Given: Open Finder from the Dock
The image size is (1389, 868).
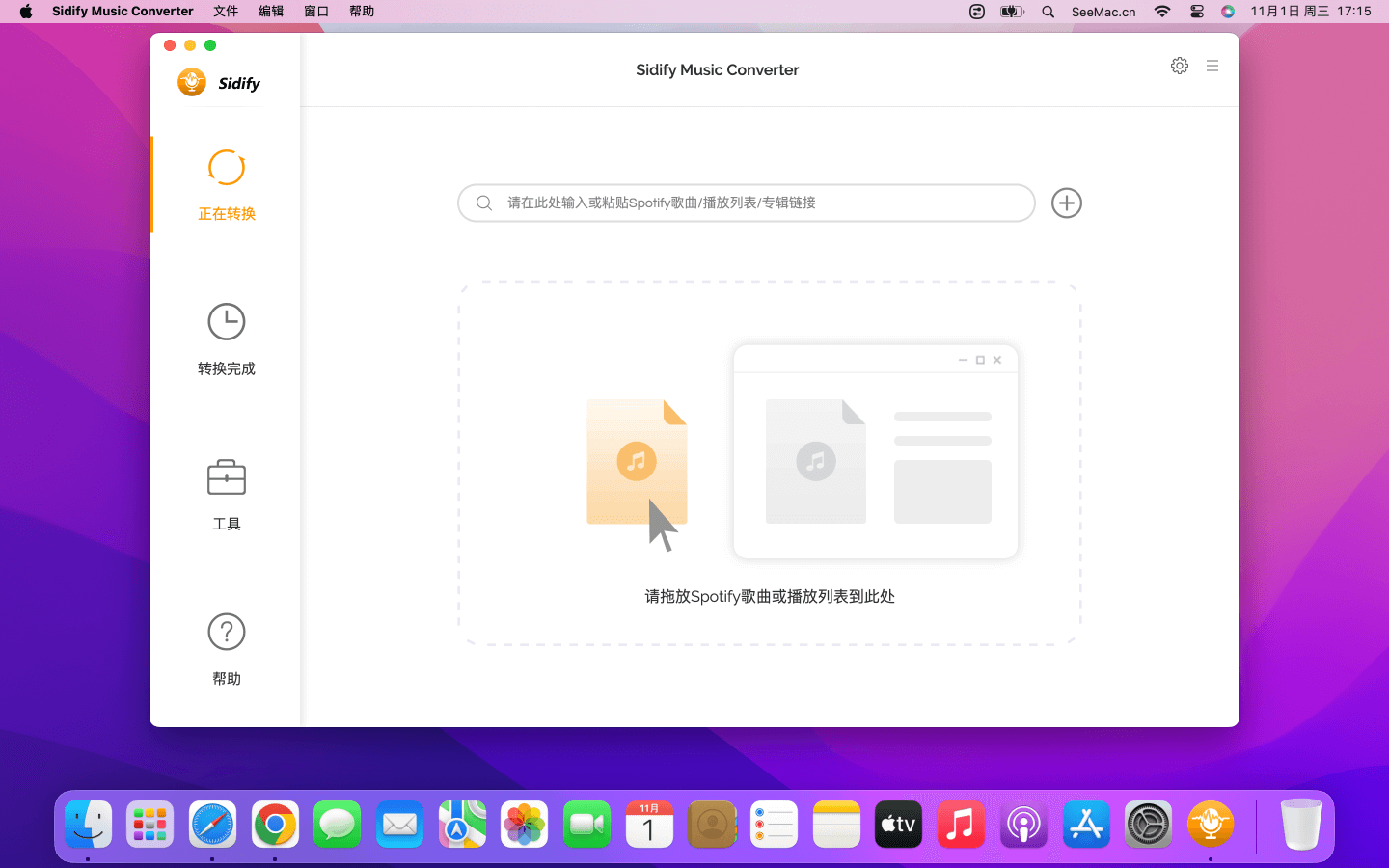Looking at the screenshot, I should point(89,825).
